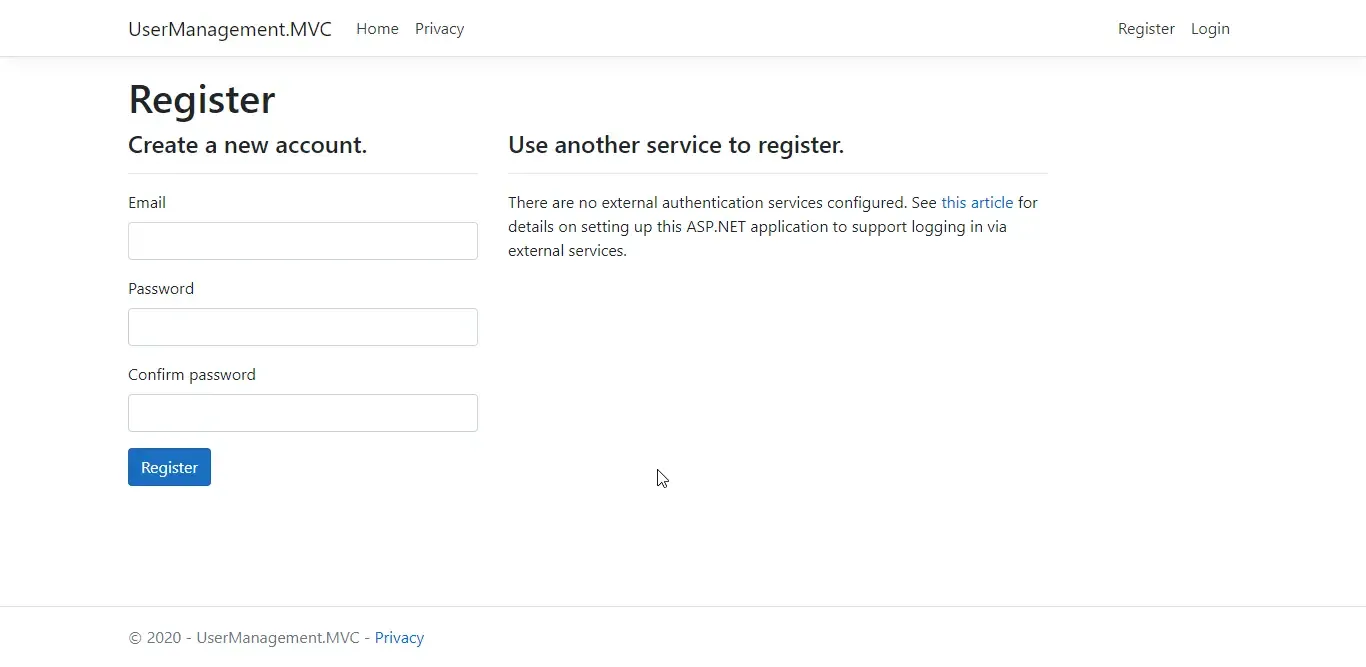Click the Confirm password label
This screenshot has height=667, width=1366.
coord(191,374)
